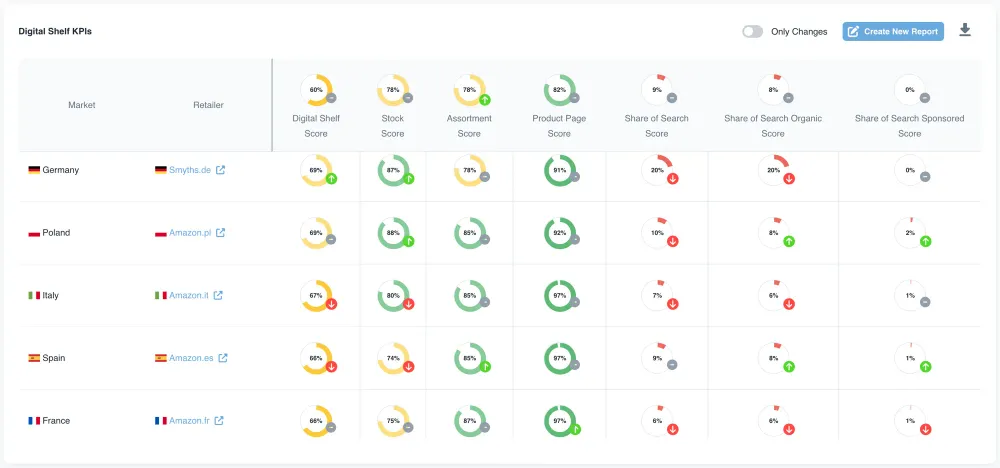
Task: Click header Share of Search 9% donut
Action: tap(657, 90)
